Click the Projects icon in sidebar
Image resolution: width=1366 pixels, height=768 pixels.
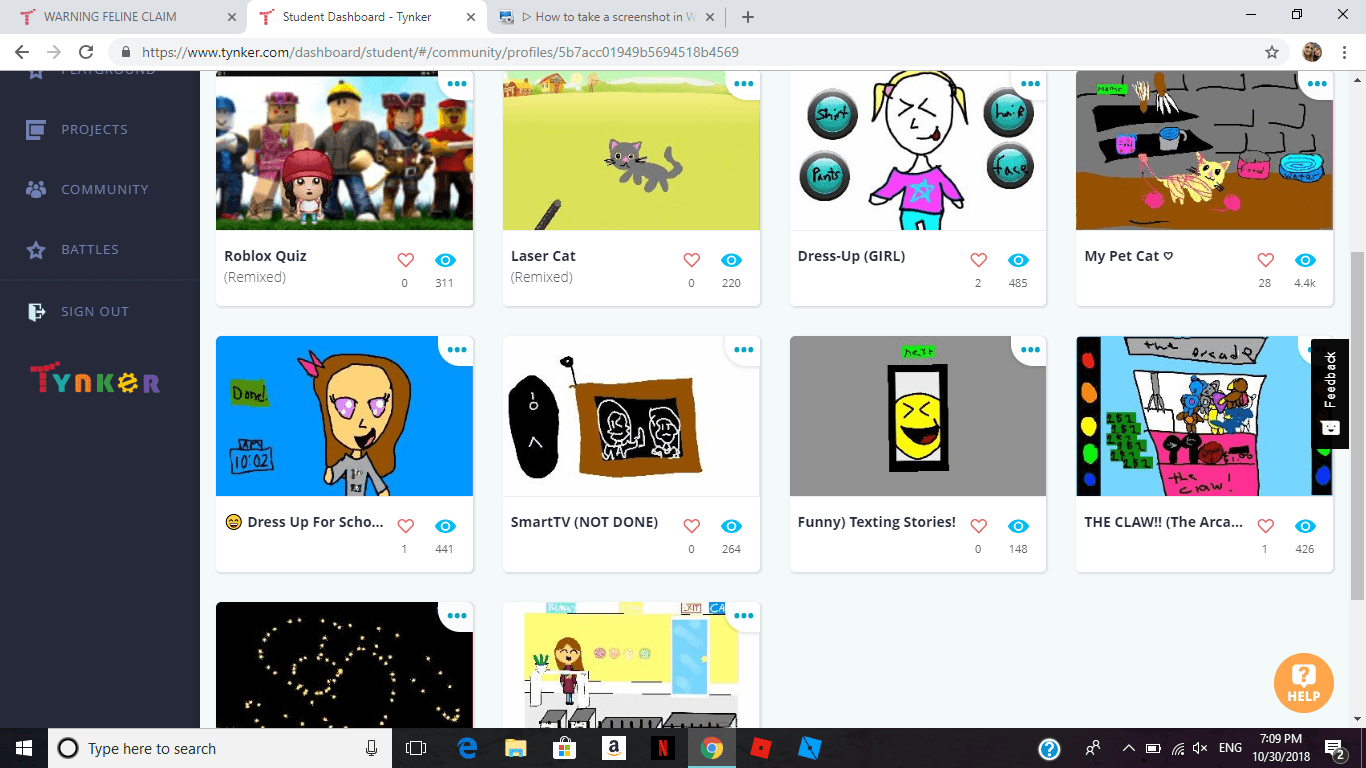point(36,129)
